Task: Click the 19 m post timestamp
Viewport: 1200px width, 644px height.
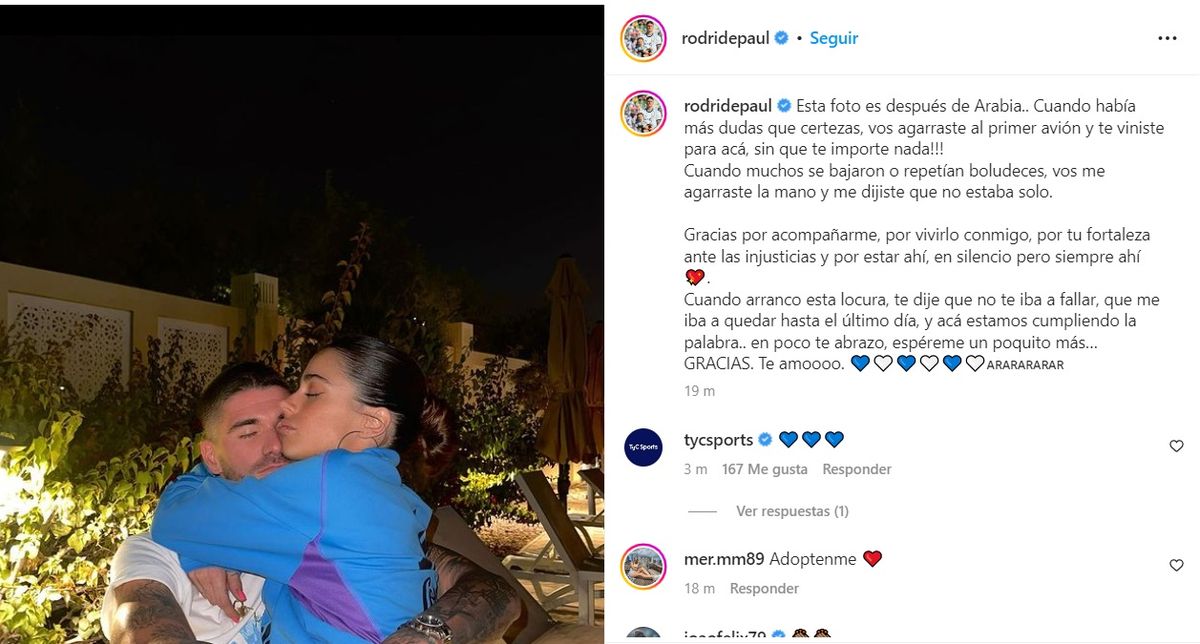Action: click(699, 391)
